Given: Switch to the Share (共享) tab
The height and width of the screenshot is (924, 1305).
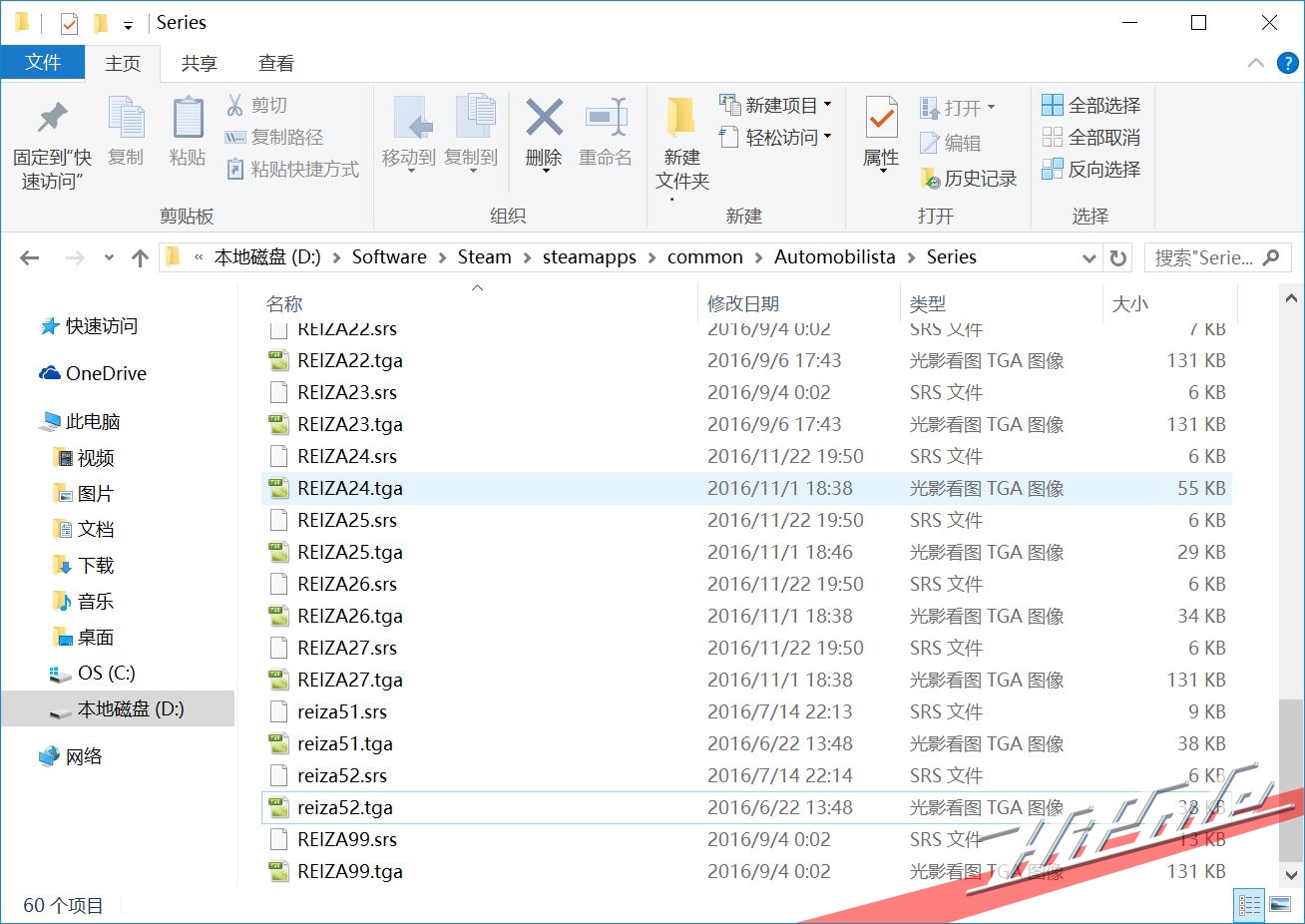Looking at the screenshot, I should tap(199, 63).
